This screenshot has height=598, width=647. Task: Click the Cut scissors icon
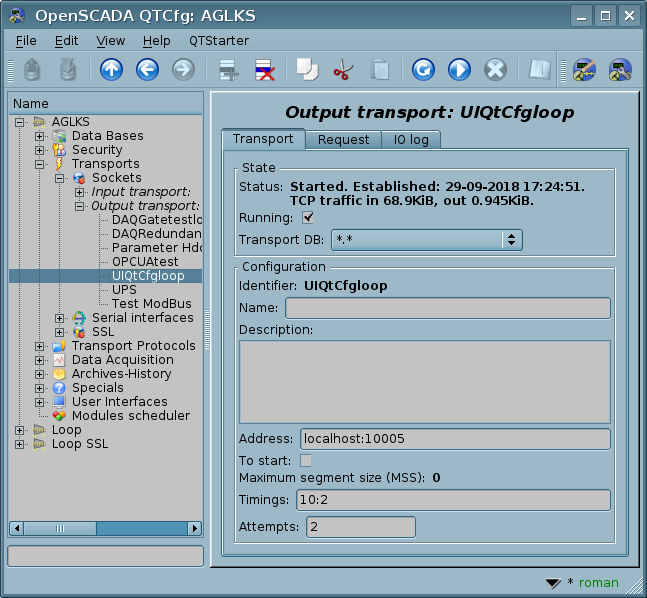point(343,69)
